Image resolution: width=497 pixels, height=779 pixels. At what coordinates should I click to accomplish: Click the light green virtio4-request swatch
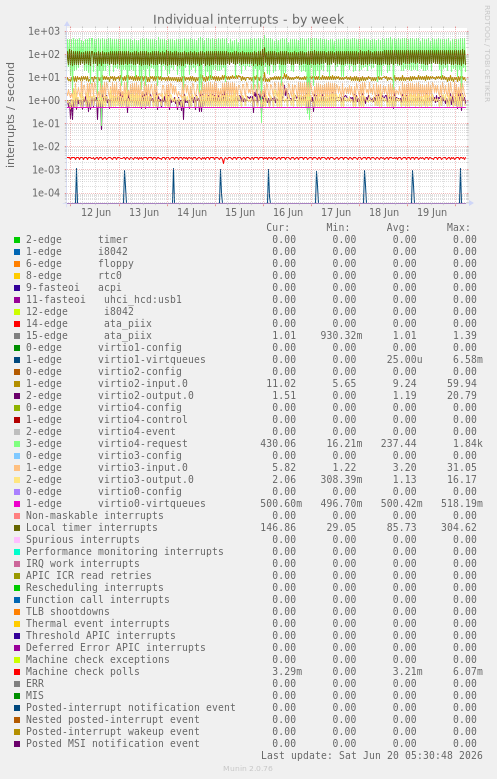point(17,444)
